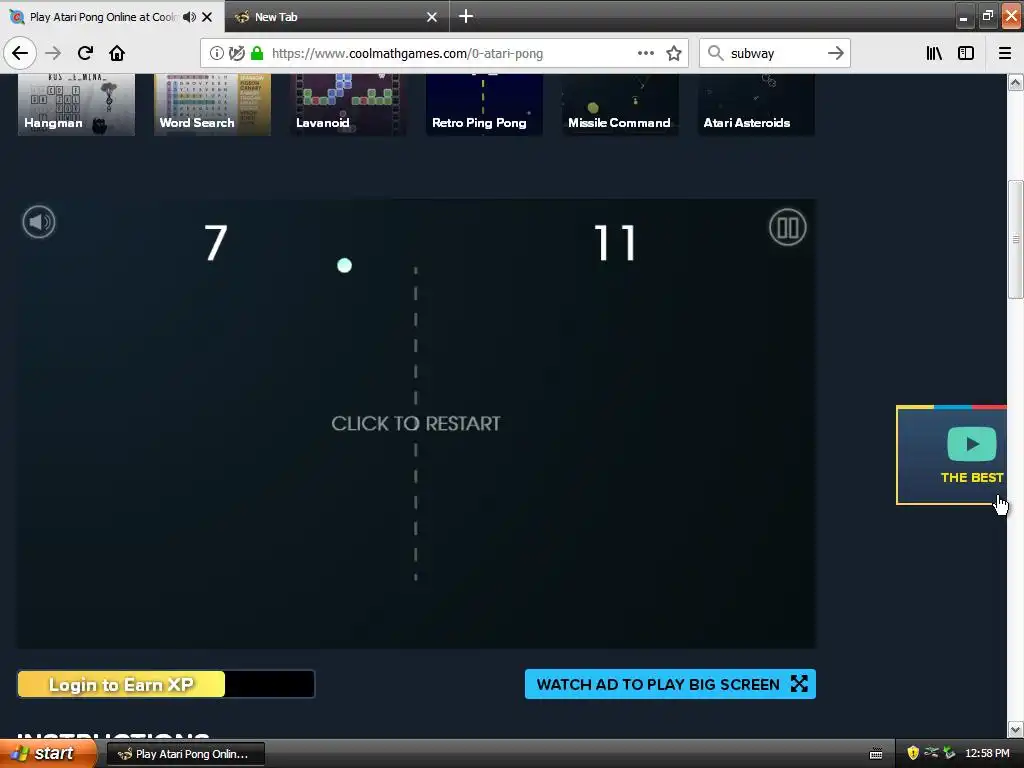The width and height of the screenshot is (1024, 768).
Task: Click the browser forward arrow
Action: pos(53,53)
